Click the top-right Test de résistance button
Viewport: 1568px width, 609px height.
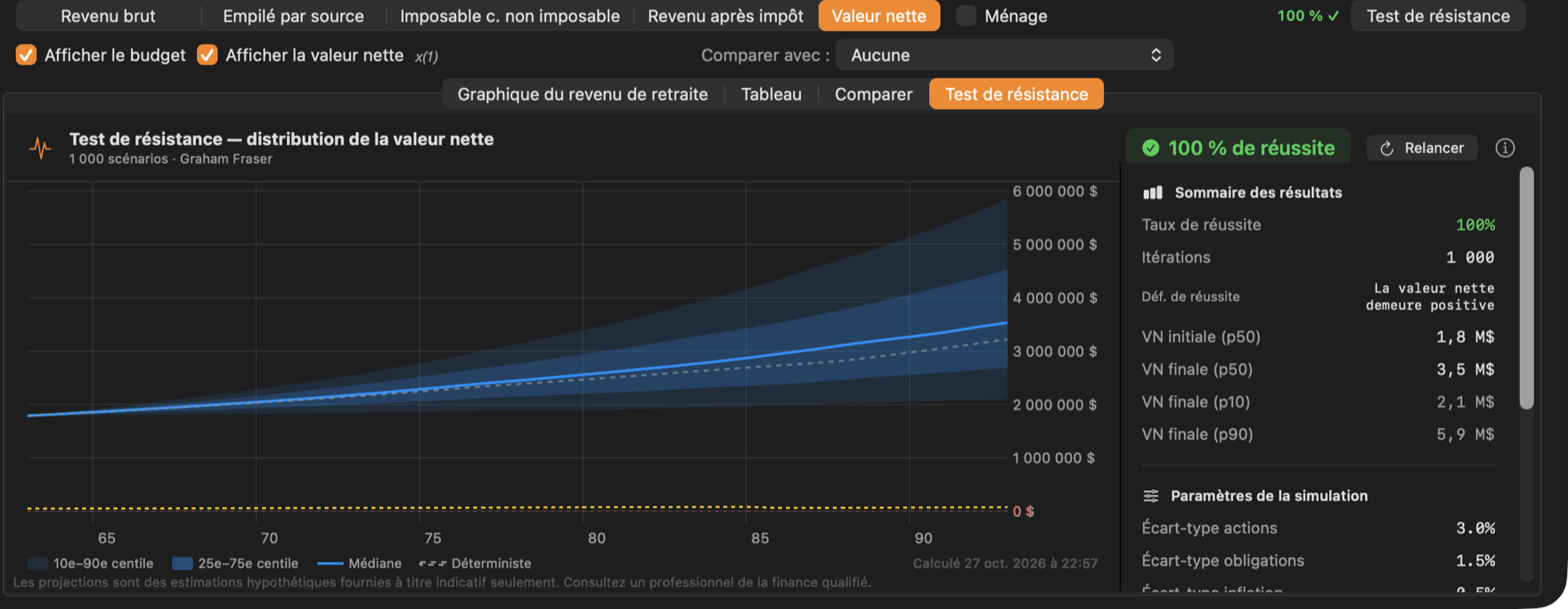[1438, 16]
